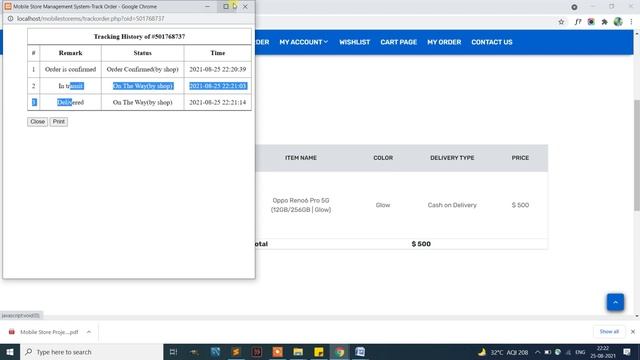Image resolution: width=640 pixels, height=360 pixels.
Task: Open the Word document app in the taskbar
Action: click(360, 352)
